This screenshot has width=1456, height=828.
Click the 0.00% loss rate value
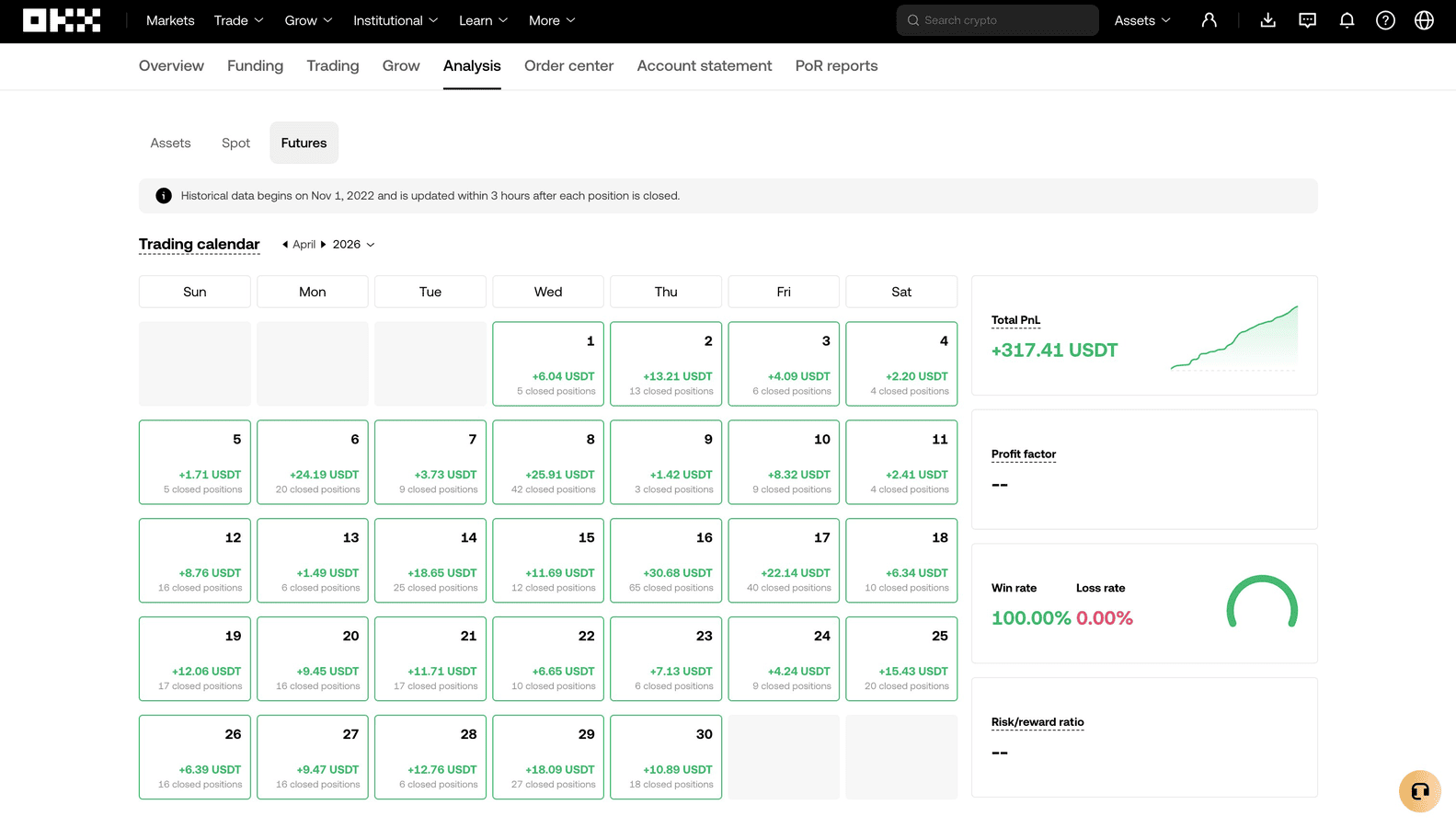point(1105,618)
